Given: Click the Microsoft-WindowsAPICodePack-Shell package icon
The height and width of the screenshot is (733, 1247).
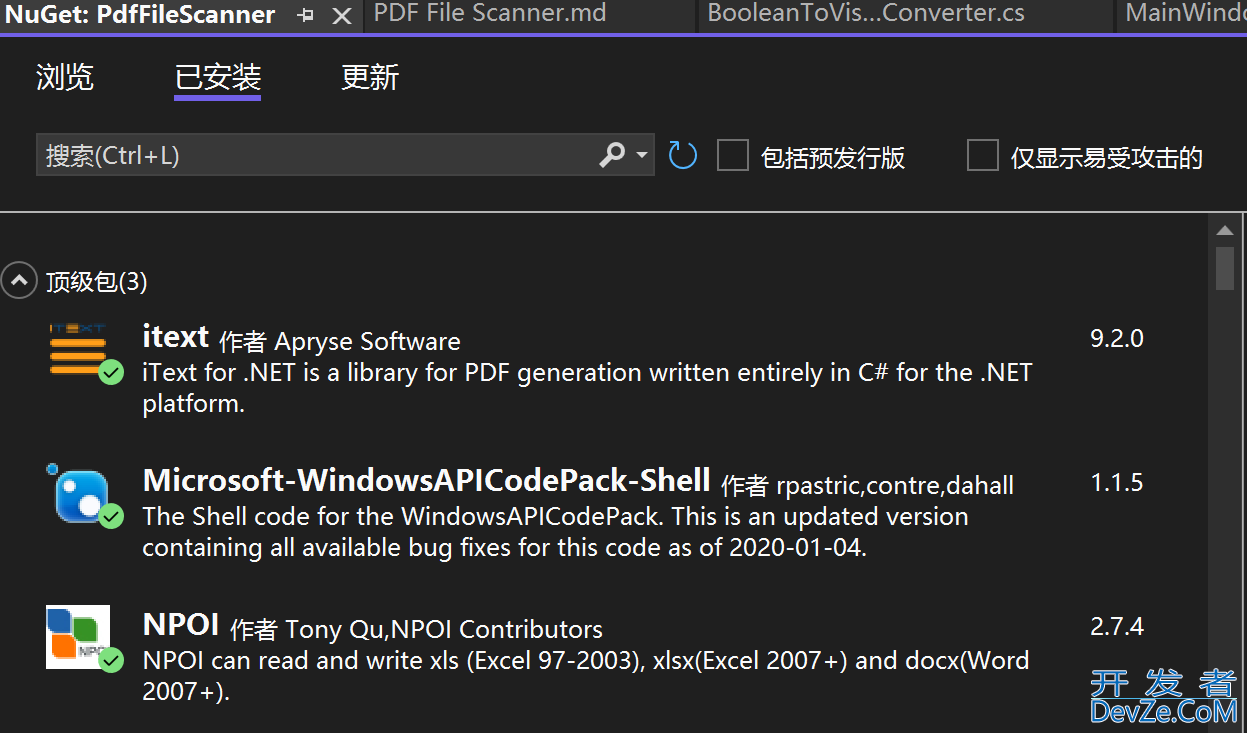Looking at the screenshot, I should pyautogui.click(x=79, y=494).
